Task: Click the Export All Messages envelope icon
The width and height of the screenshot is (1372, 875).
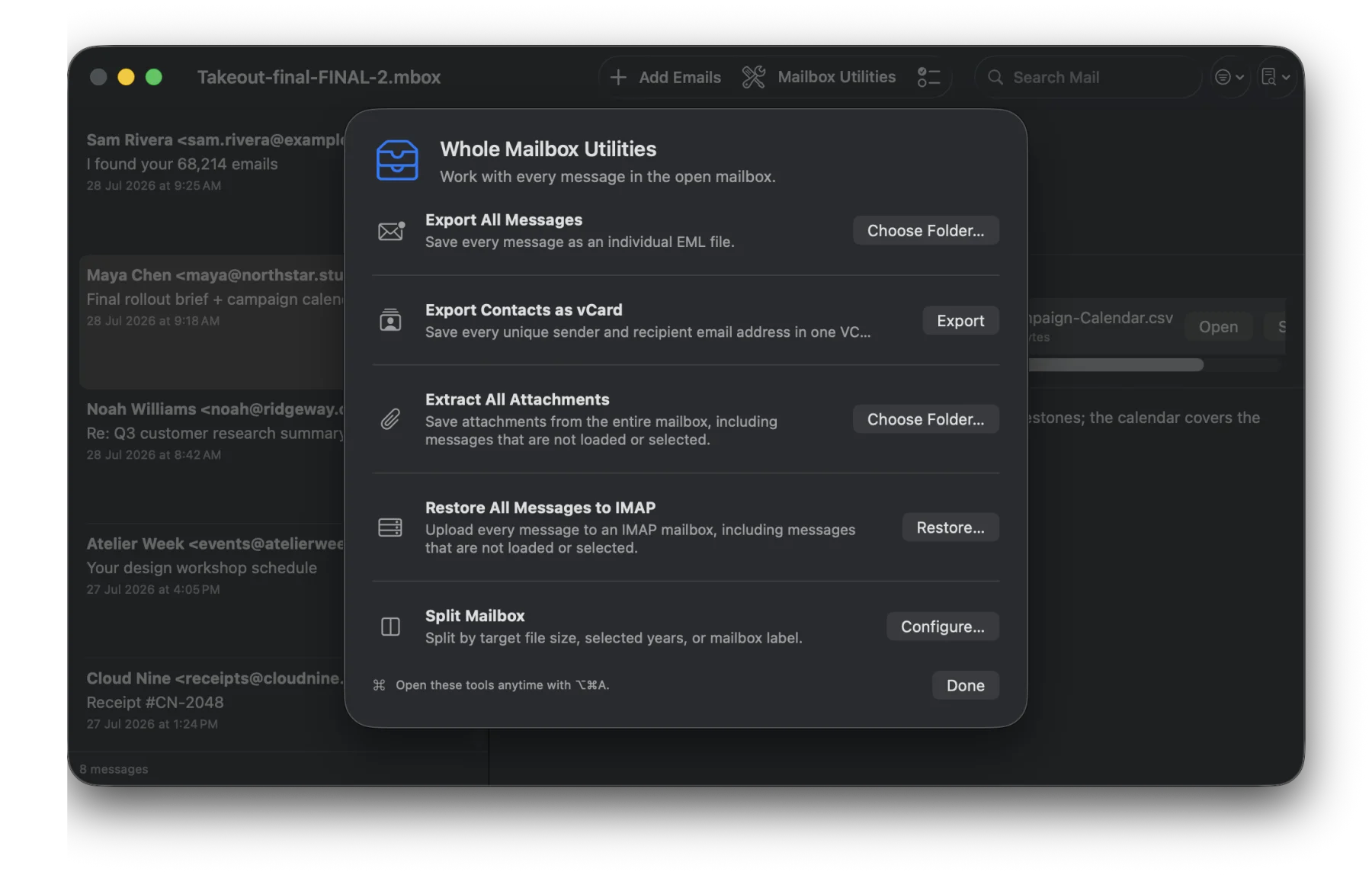Action: 391,230
